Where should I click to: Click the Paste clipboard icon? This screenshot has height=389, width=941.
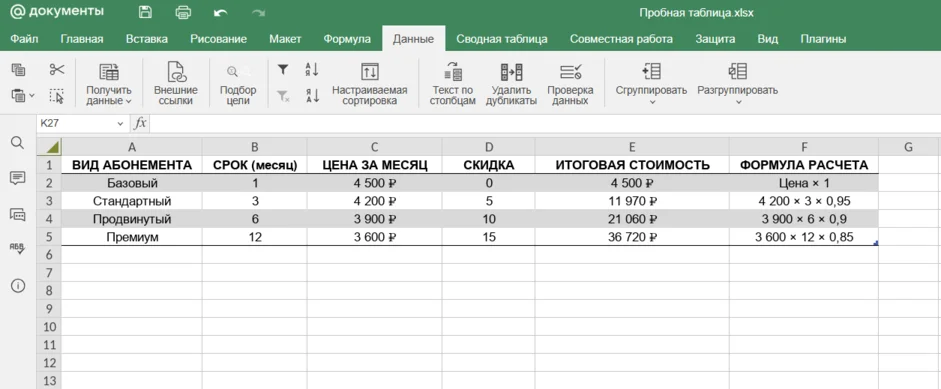click(19, 95)
